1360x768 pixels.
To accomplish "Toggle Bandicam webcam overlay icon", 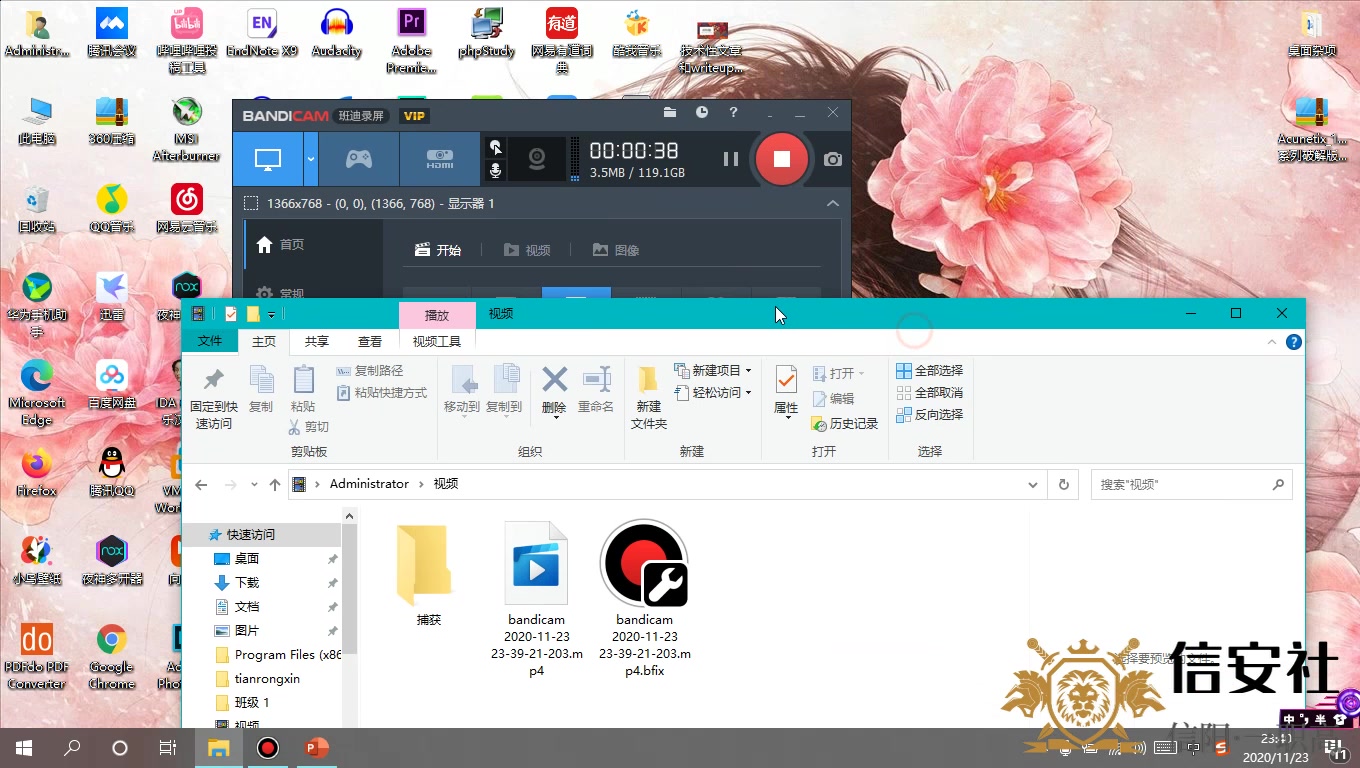I will pyautogui.click(x=537, y=159).
